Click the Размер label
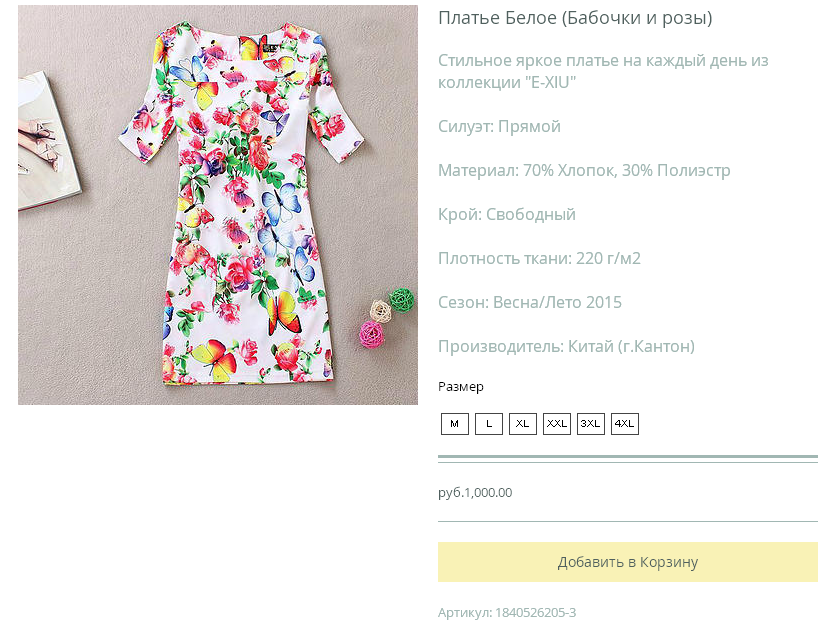Viewport: 823px width, 628px height. 461,387
